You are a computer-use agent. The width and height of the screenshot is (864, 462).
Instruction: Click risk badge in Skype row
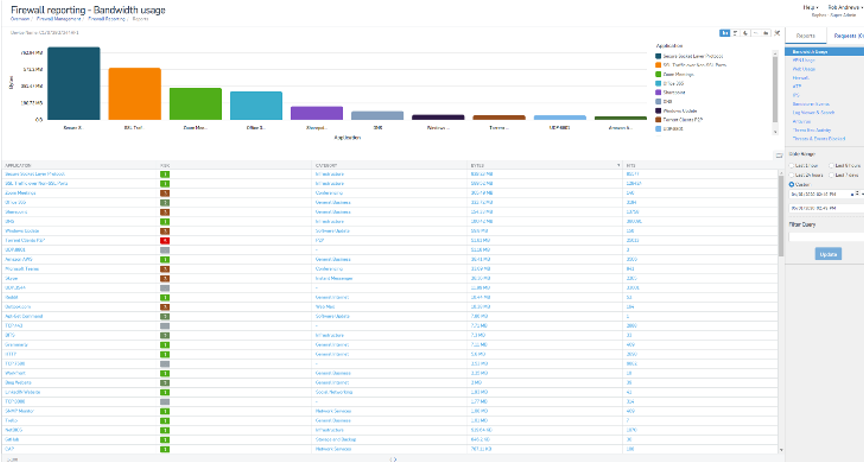(164, 278)
